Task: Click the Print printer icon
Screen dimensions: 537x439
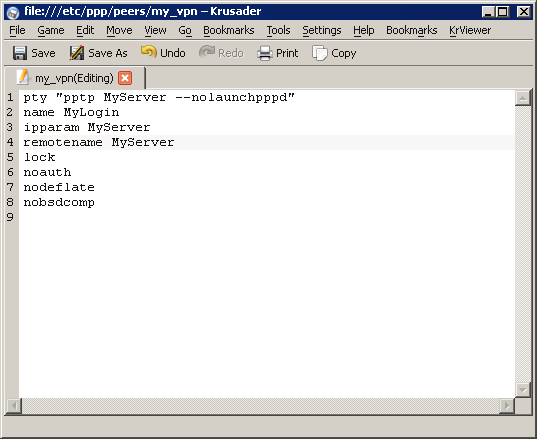Action: pyautogui.click(x=265, y=53)
